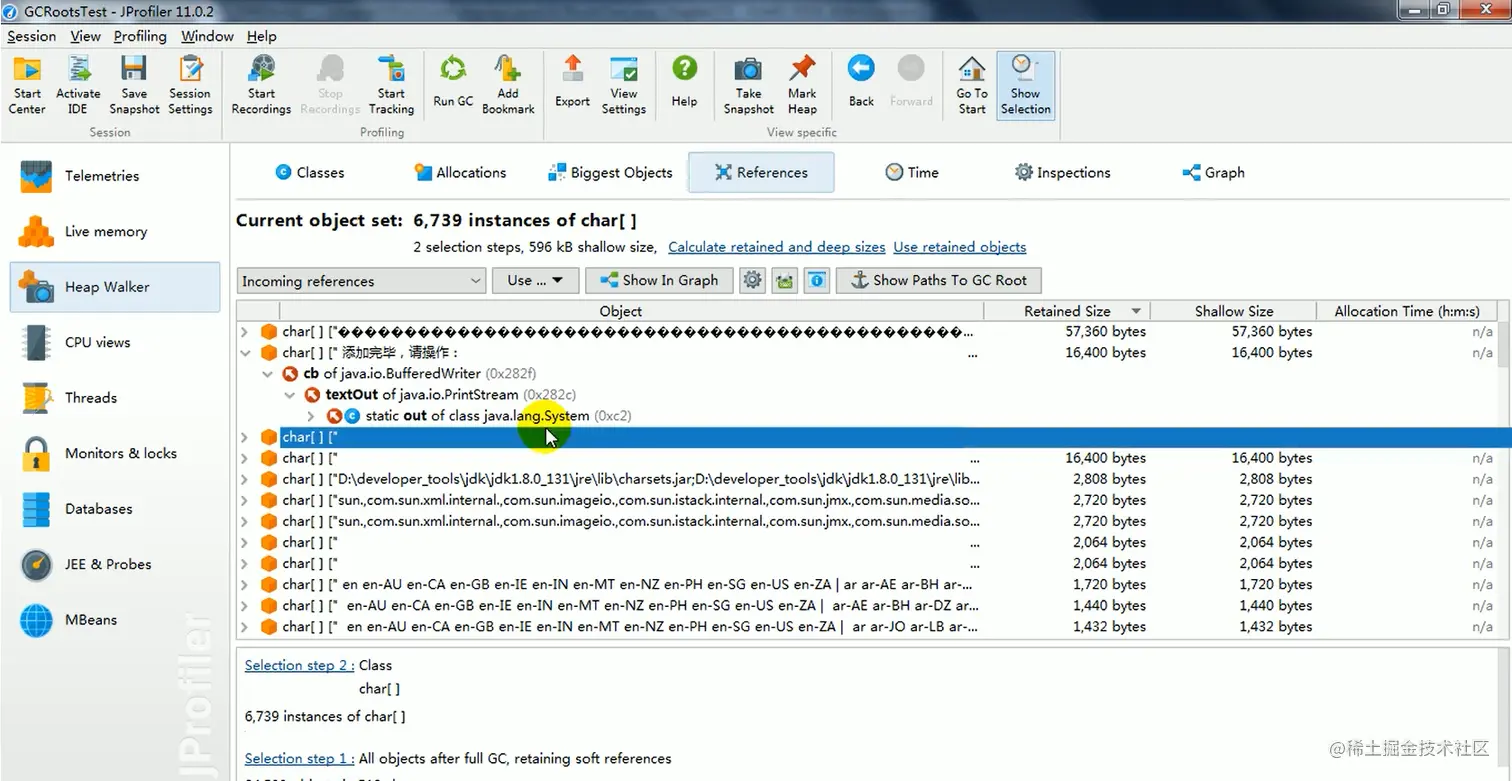This screenshot has width=1512, height=781.
Task: Click Take Snapshot camera icon
Action: 748,84
